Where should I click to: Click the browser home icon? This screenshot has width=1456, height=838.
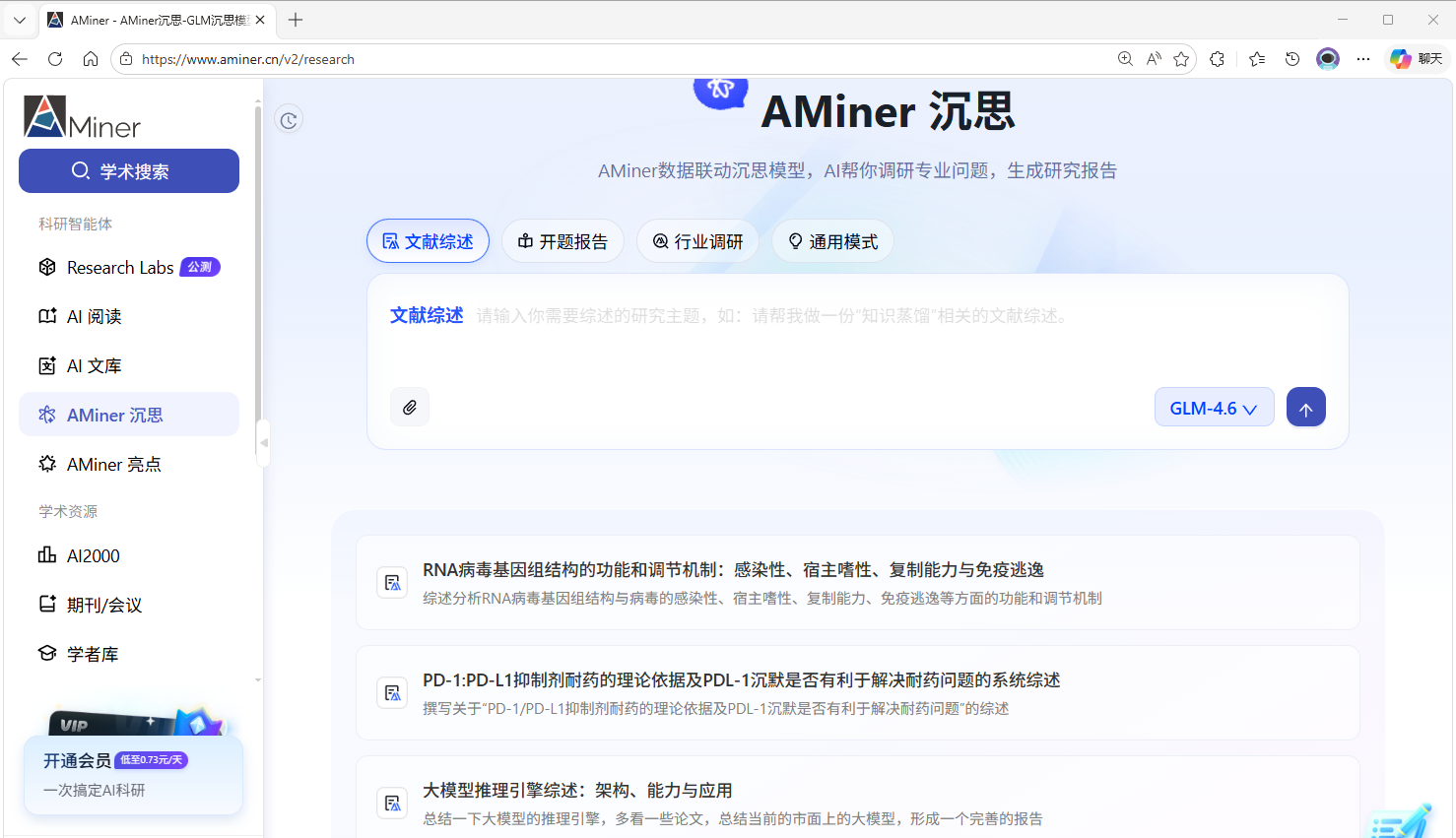coord(91,59)
